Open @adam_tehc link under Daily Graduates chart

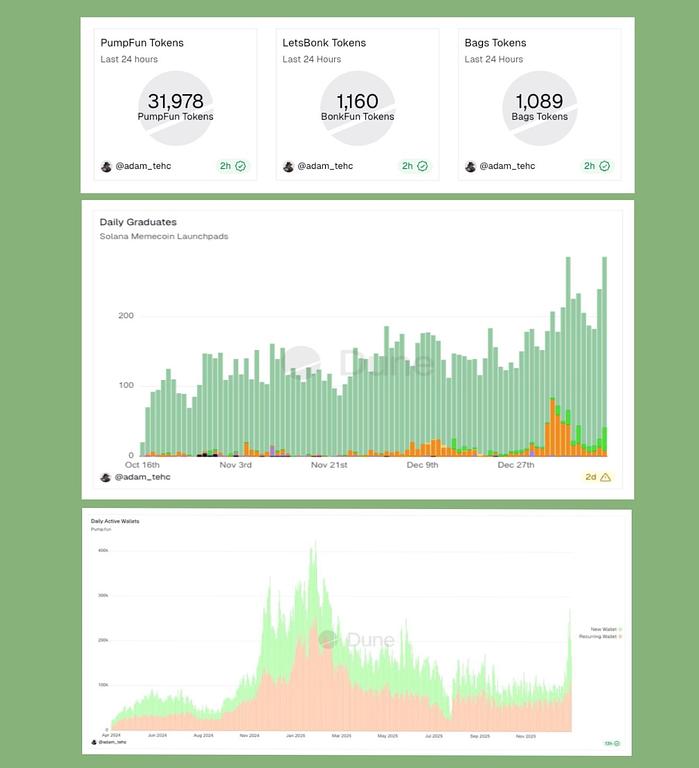pos(143,478)
